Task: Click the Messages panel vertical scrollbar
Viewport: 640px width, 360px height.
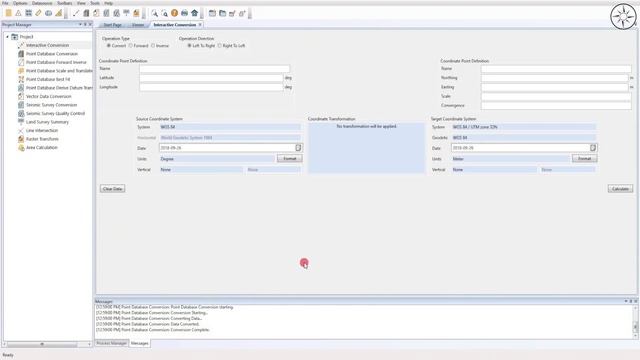Action: point(635,322)
